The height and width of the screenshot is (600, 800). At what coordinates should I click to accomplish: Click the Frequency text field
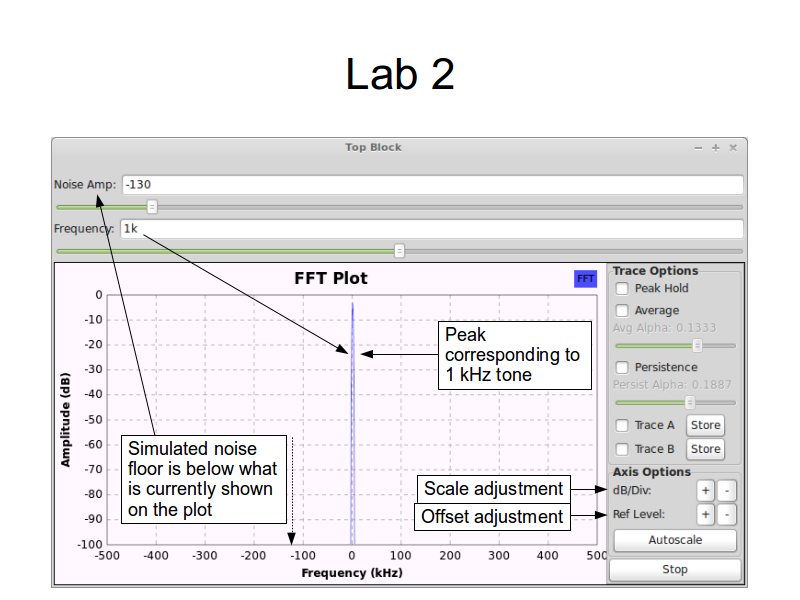432,229
